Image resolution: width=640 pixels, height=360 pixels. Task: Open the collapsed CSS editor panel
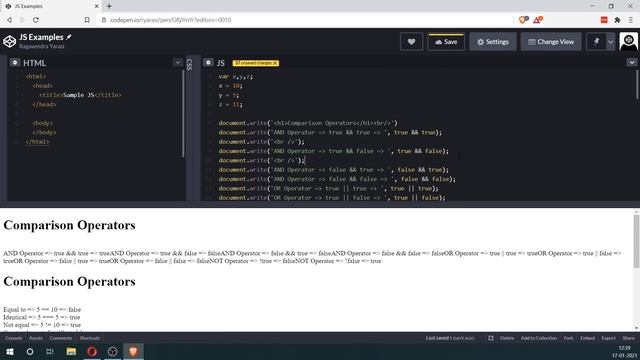(189, 64)
